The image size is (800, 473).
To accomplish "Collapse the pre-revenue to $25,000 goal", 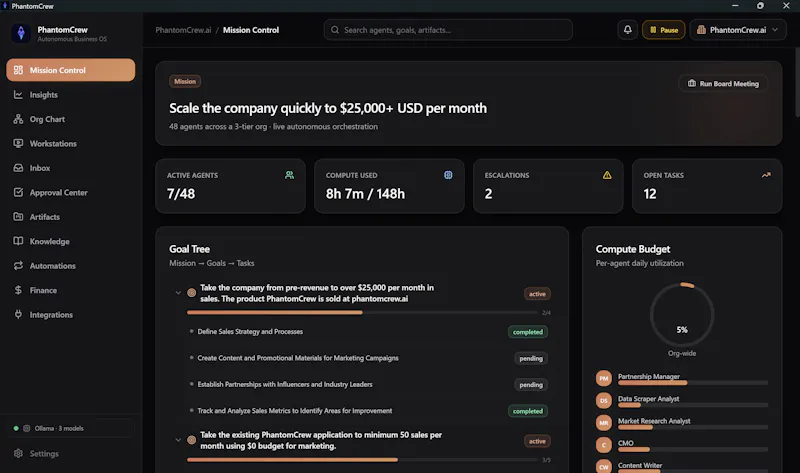I will point(178,293).
